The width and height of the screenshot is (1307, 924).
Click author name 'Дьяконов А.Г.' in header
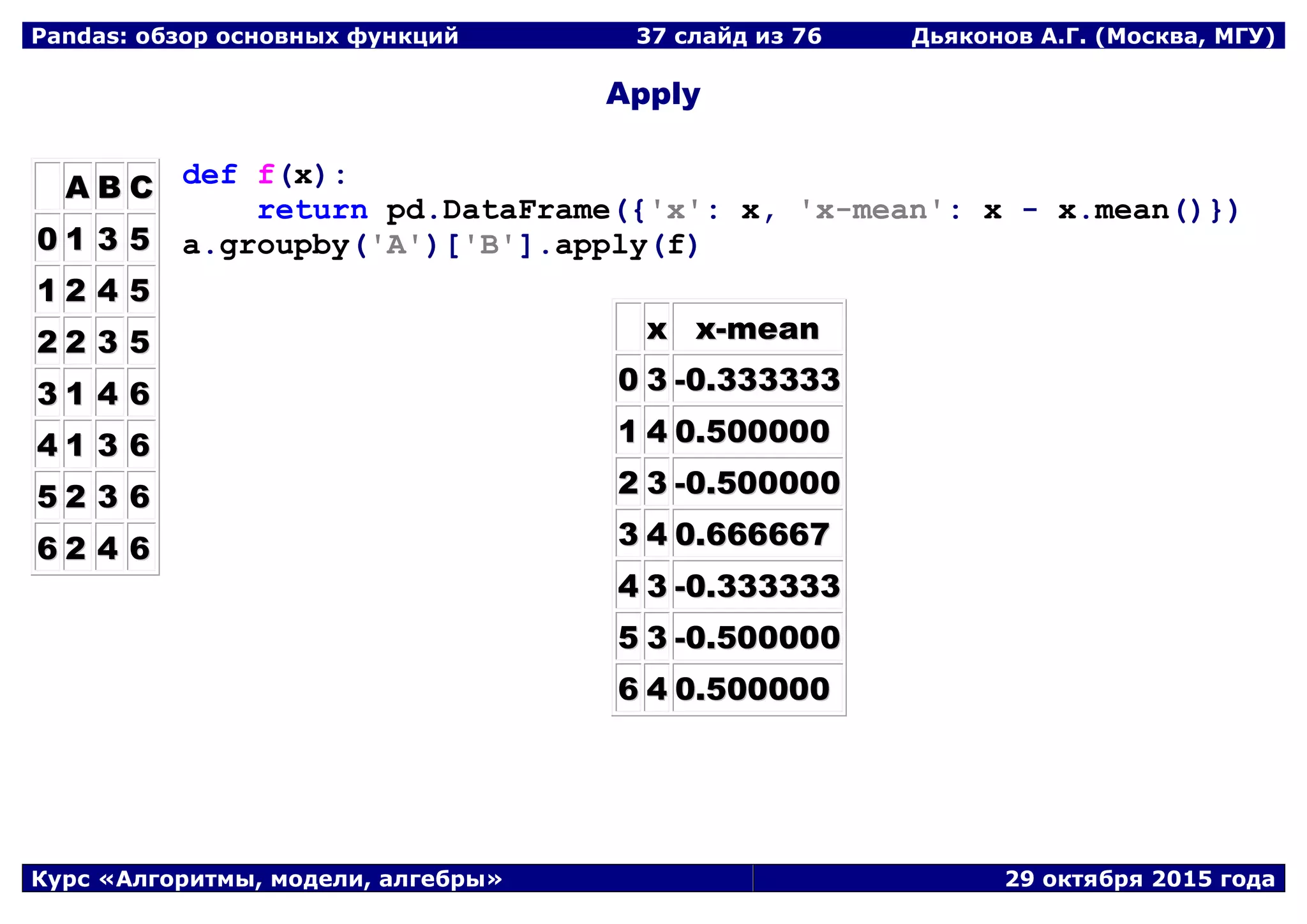coord(999,36)
